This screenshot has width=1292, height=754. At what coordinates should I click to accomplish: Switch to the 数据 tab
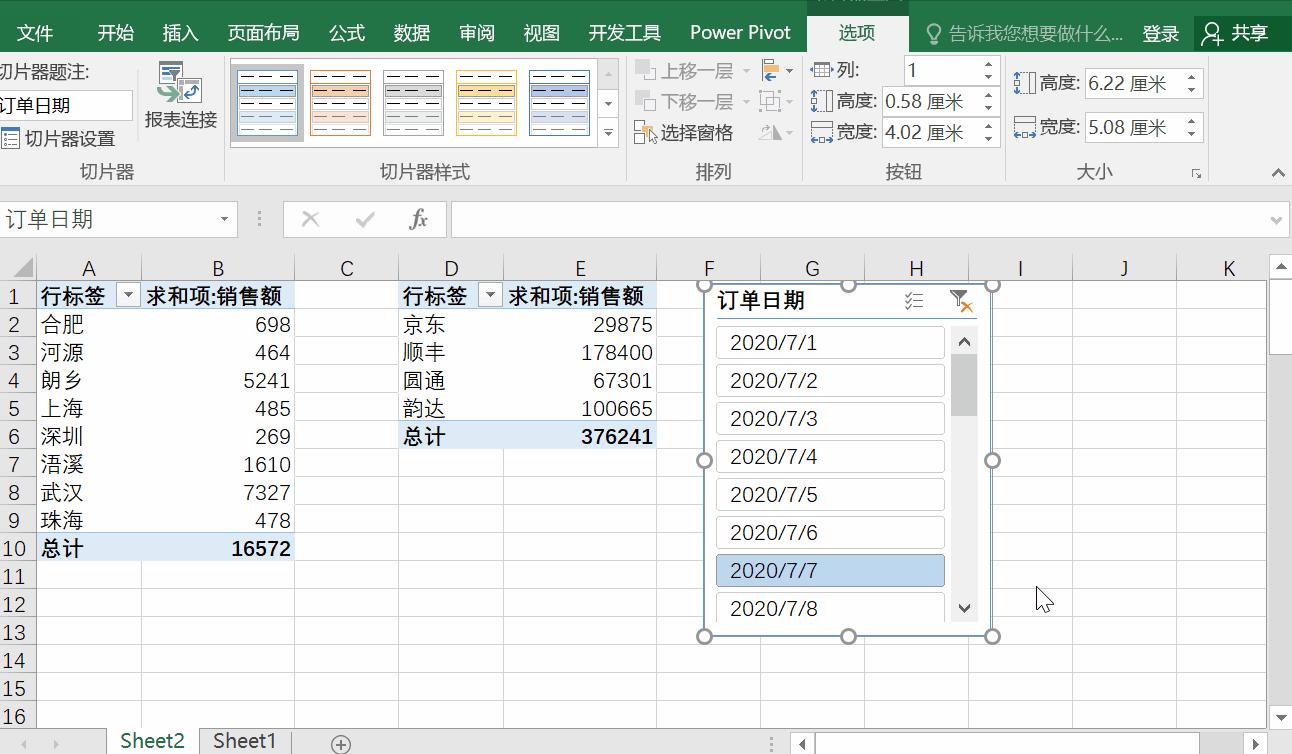click(x=412, y=33)
